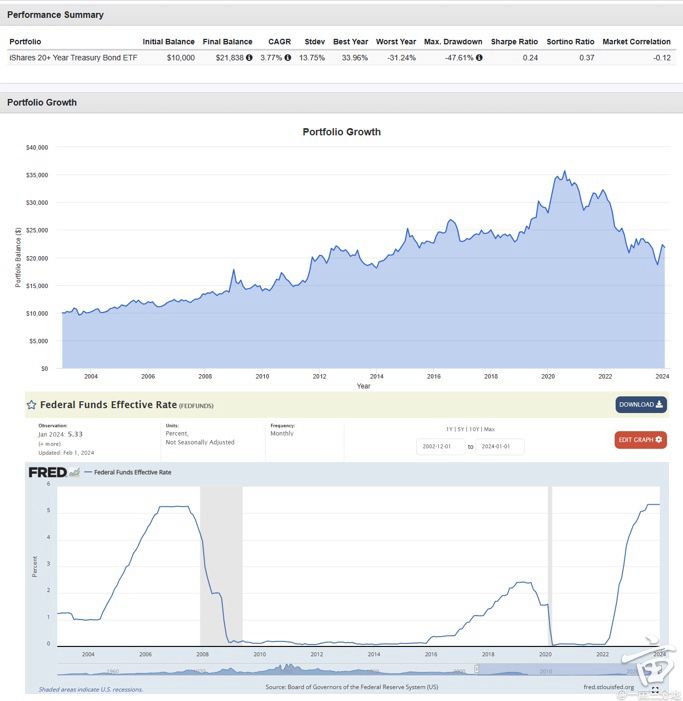Click the 2008 recession shaded band in FRED chart

click(x=221, y=566)
